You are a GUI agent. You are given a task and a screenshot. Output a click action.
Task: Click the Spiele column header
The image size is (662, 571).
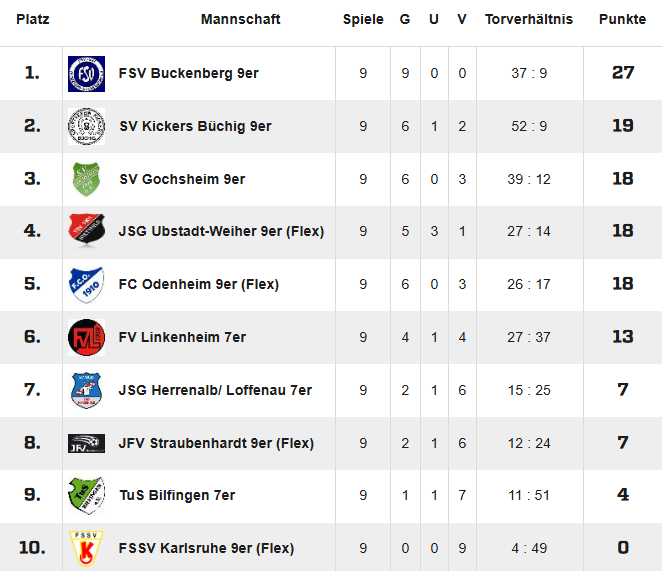[363, 20]
